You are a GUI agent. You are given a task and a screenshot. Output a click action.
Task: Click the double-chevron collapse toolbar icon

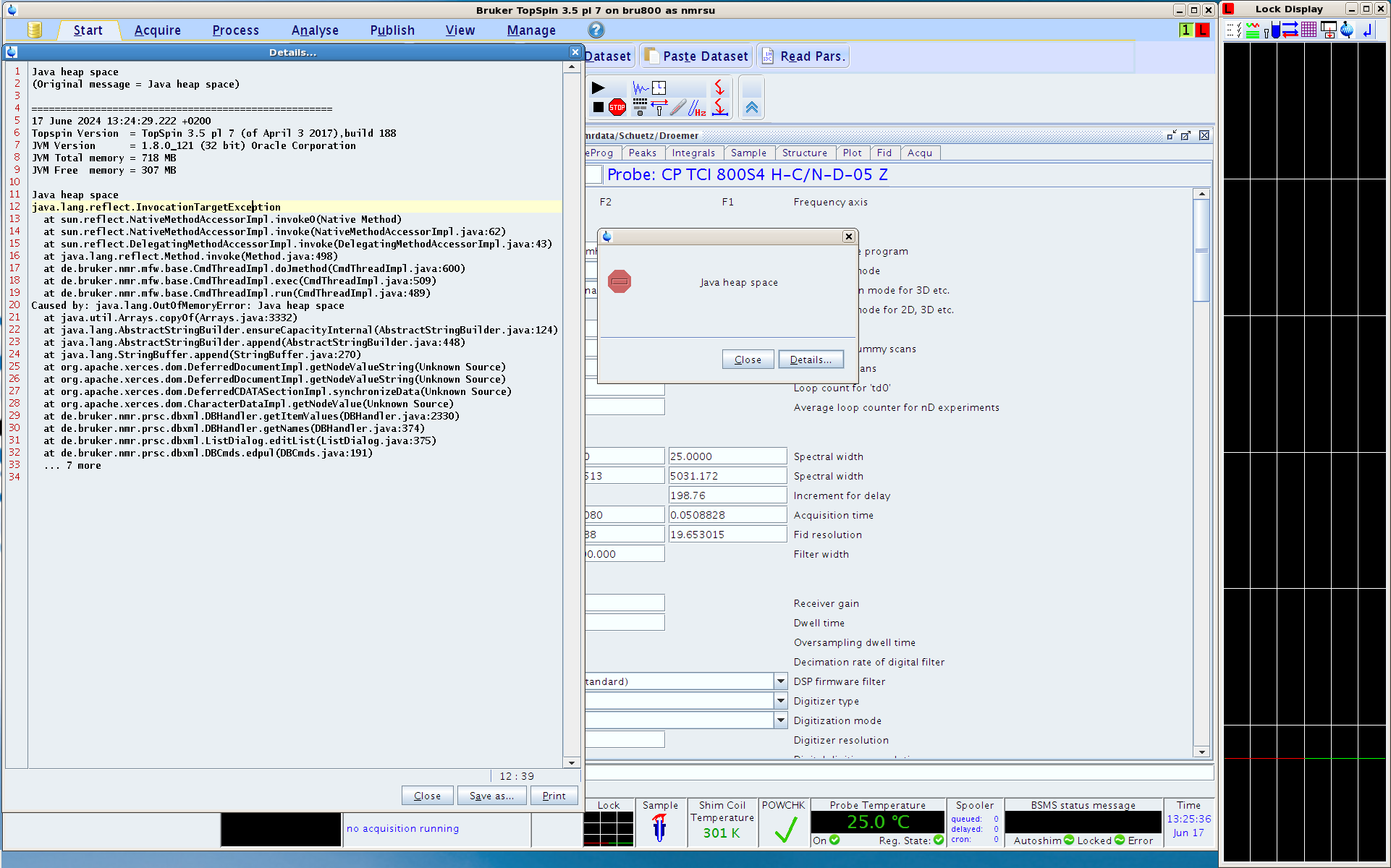[x=752, y=108]
